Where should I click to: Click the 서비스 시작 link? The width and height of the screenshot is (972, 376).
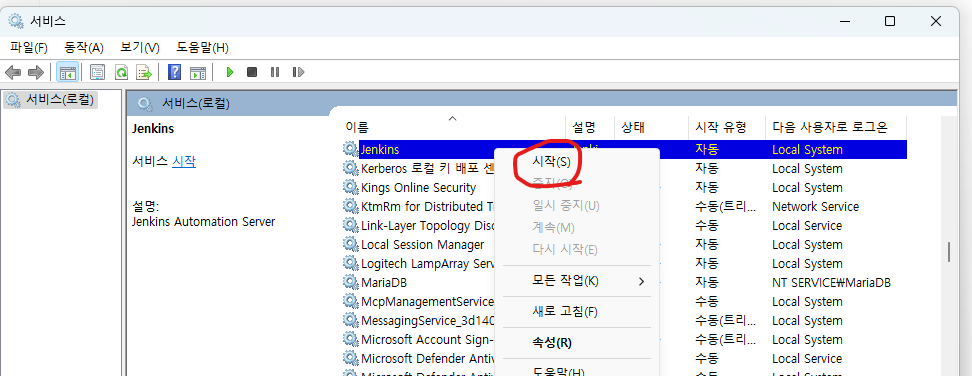click(x=183, y=161)
